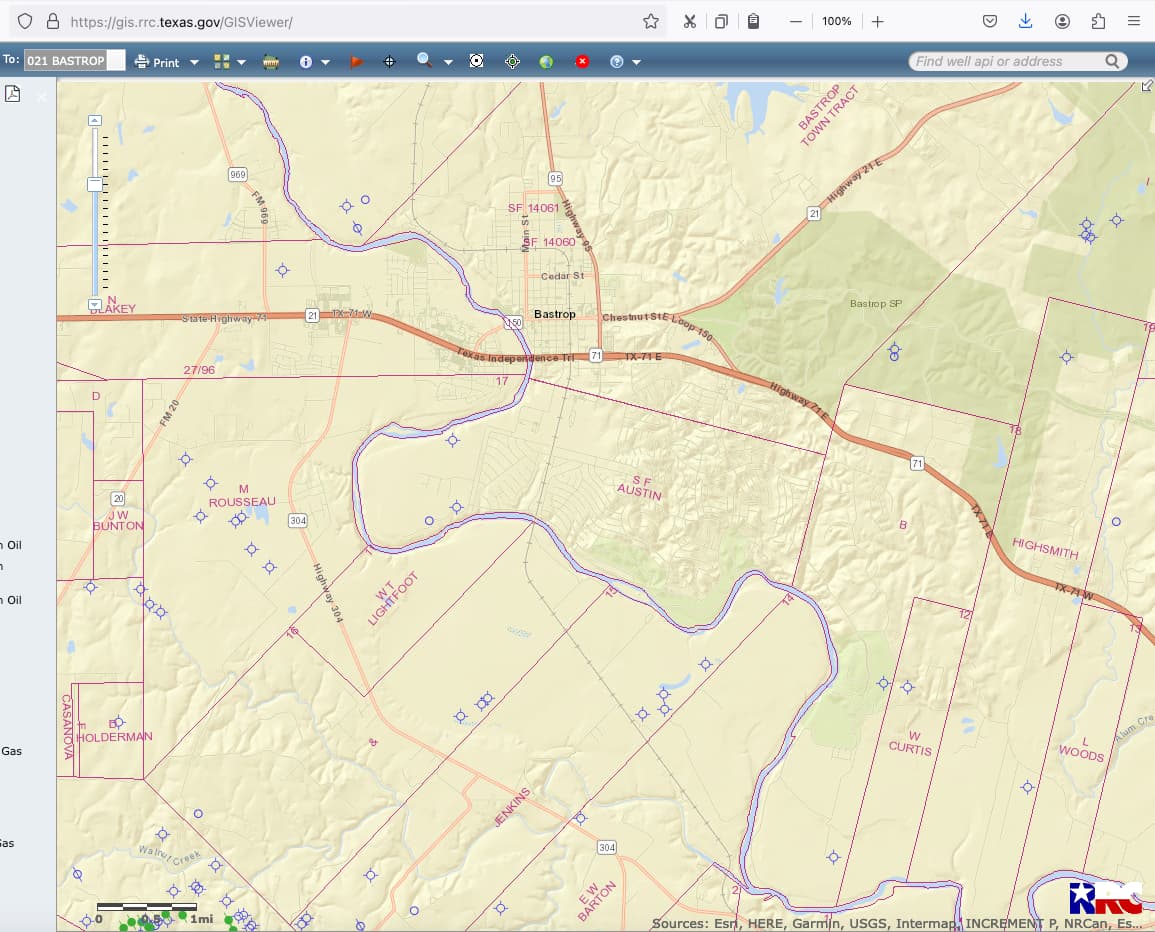
Task: Click the black crosshair locate tool
Action: tap(390, 62)
